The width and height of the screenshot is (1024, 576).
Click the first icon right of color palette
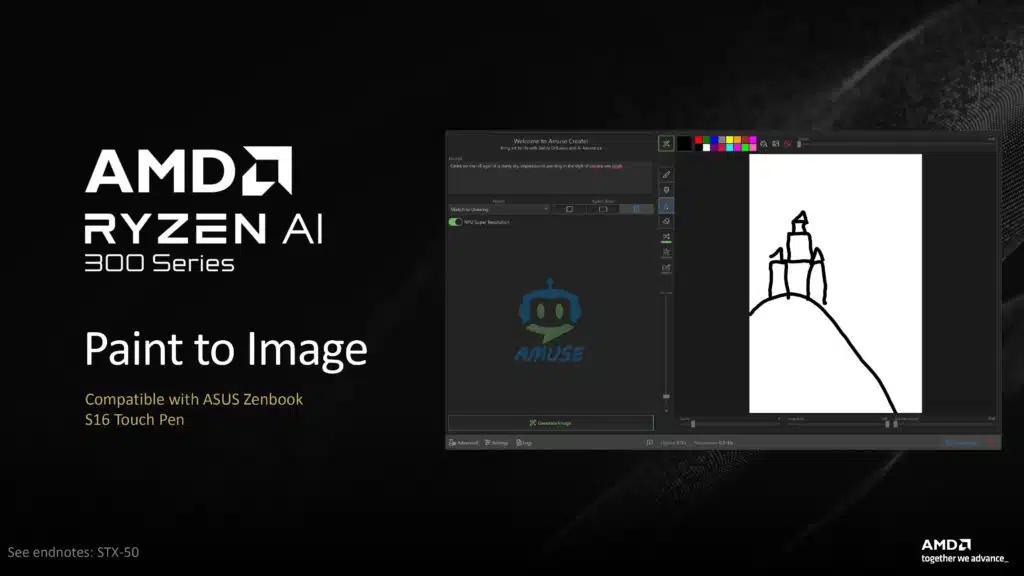click(763, 144)
